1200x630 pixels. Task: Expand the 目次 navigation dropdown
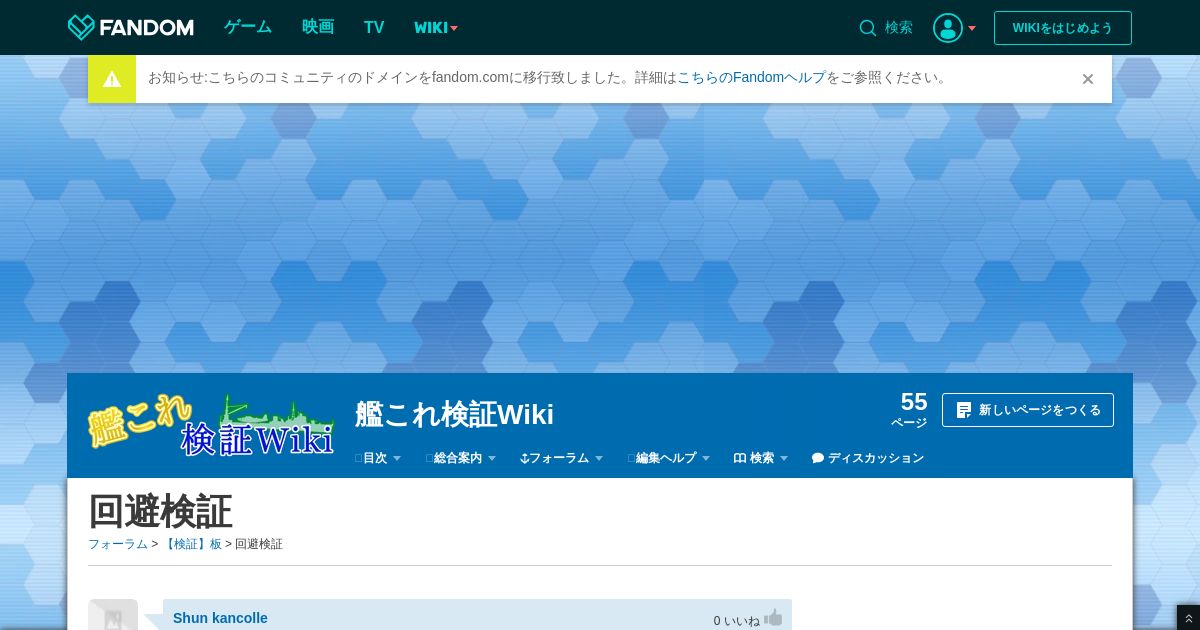pos(379,458)
